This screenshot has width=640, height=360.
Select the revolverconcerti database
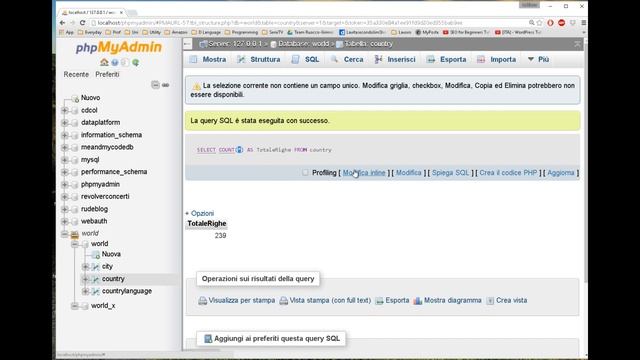105,196
